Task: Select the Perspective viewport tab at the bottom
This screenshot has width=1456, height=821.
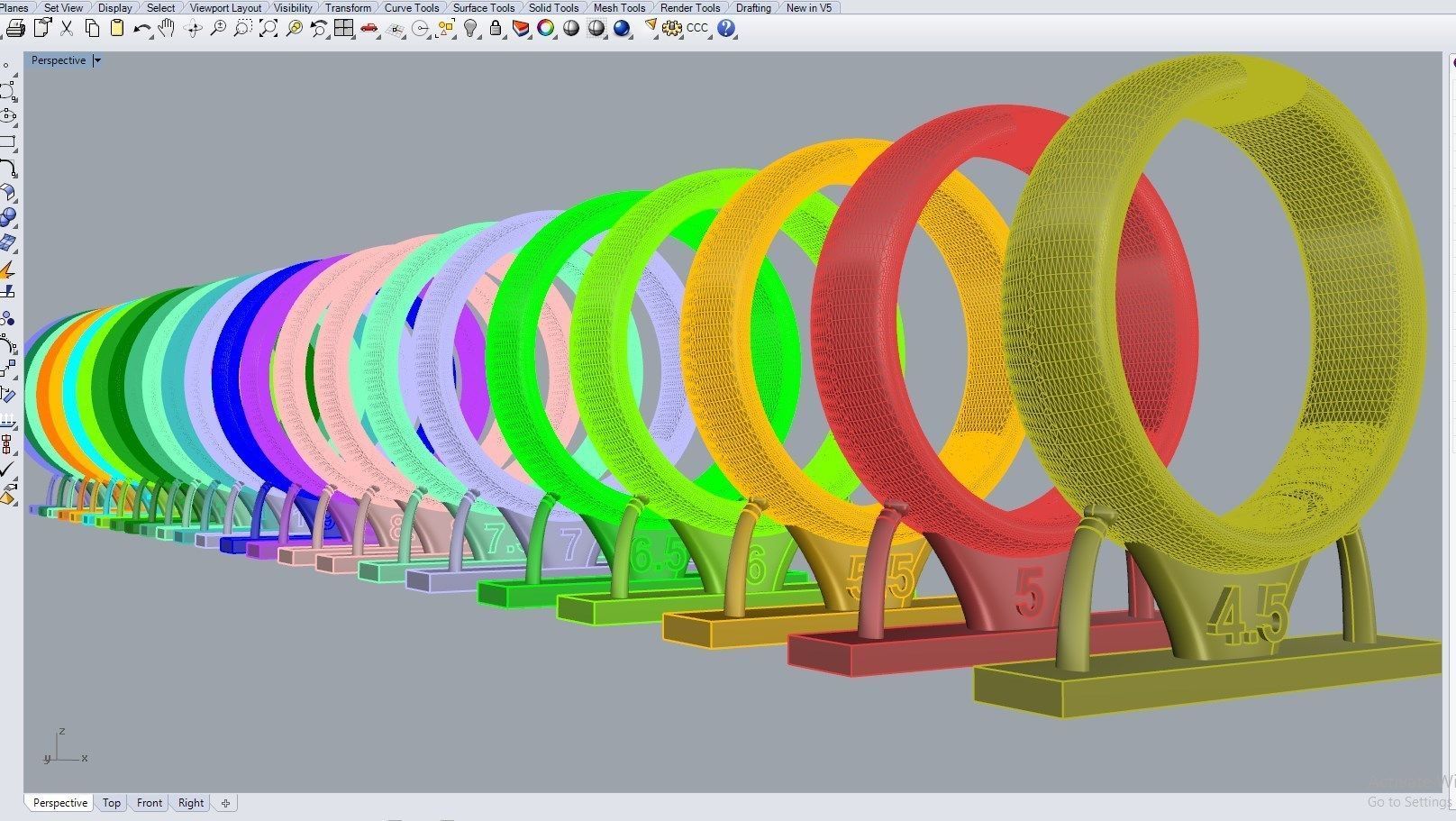Action: pos(60,803)
